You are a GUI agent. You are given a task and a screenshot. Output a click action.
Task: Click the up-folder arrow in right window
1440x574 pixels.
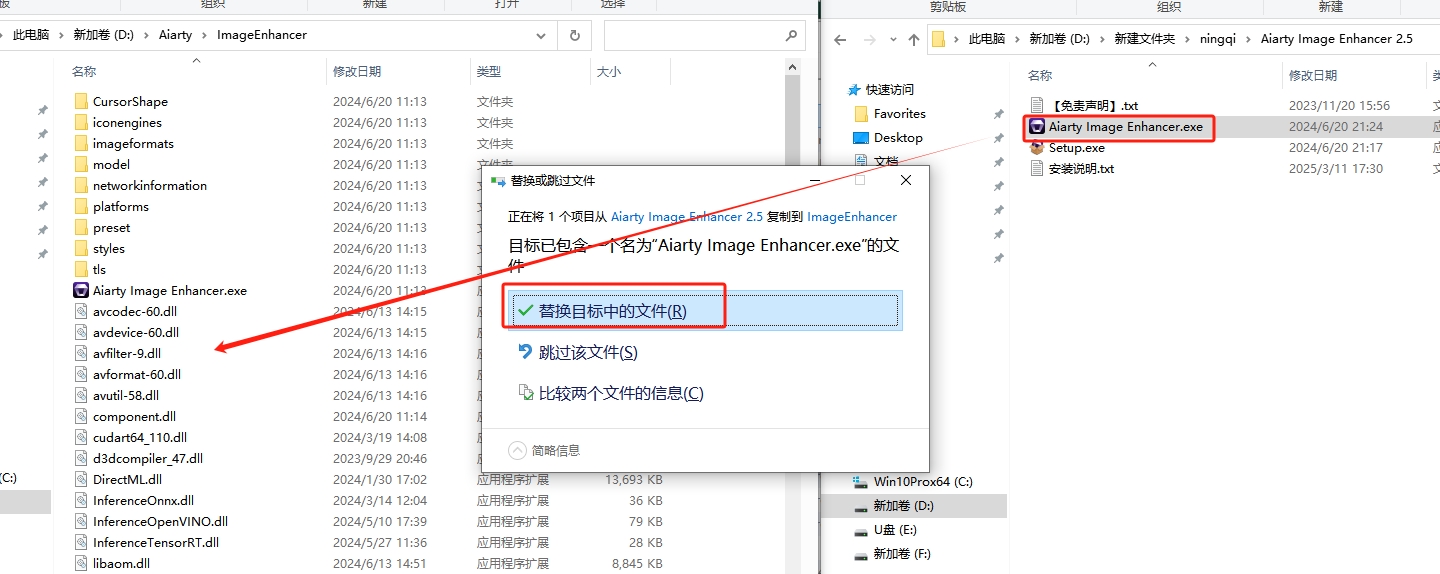click(913, 40)
